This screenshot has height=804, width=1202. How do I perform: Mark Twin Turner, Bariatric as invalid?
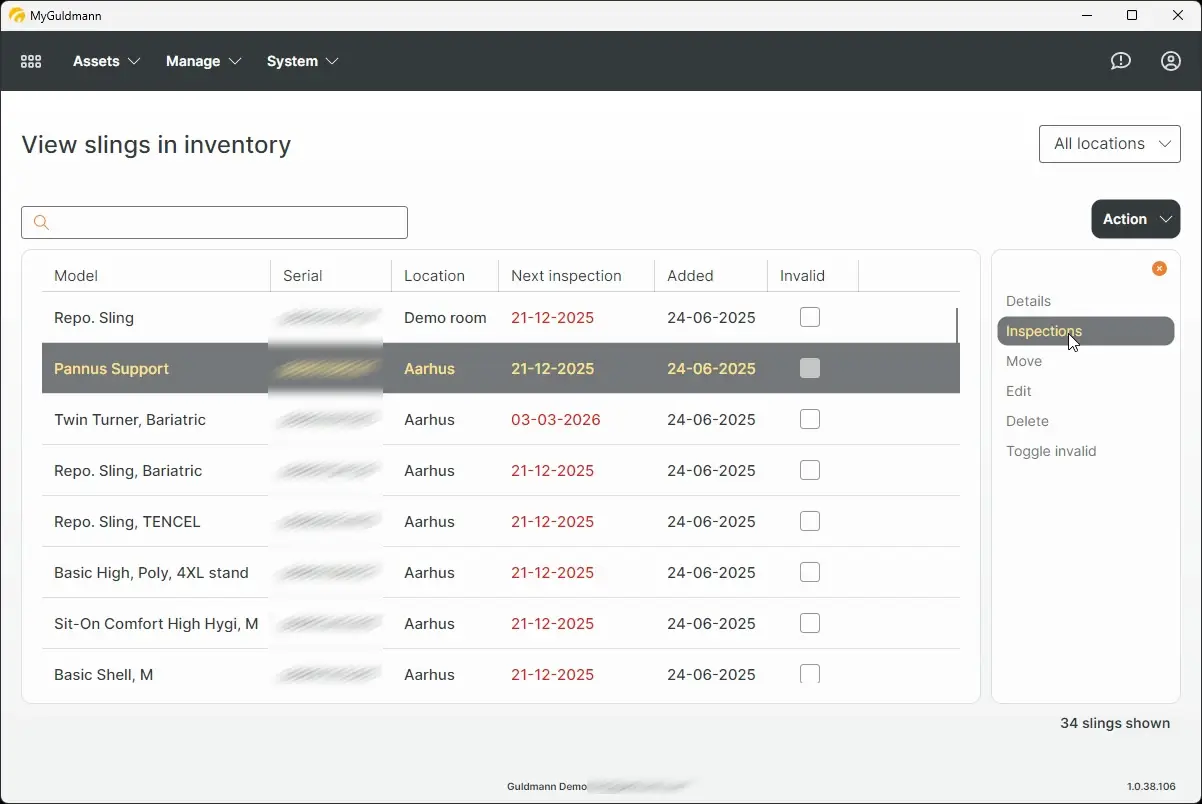pos(810,419)
